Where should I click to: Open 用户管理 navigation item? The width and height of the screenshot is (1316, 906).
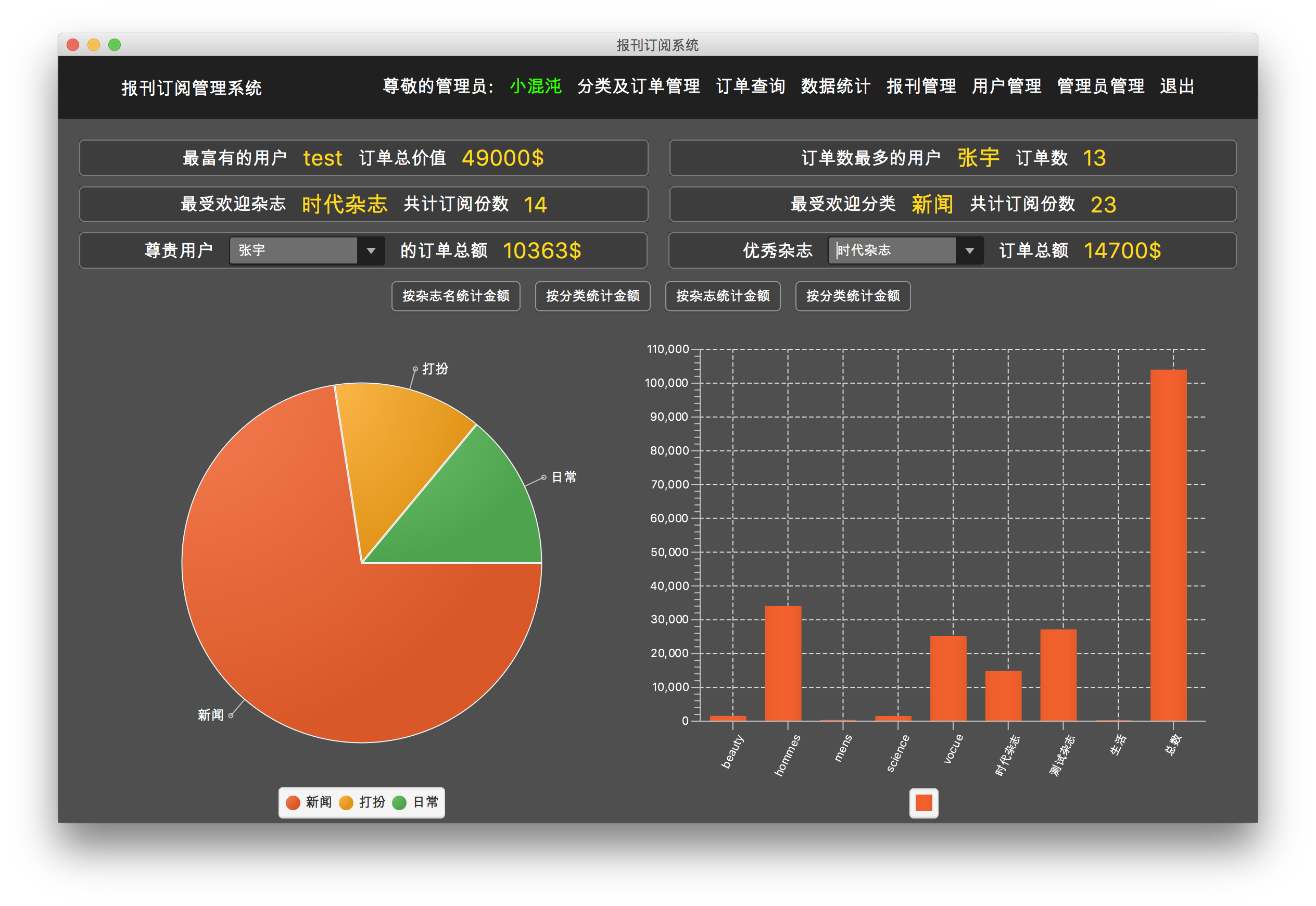pyautogui.click(x=1006, y=86)
